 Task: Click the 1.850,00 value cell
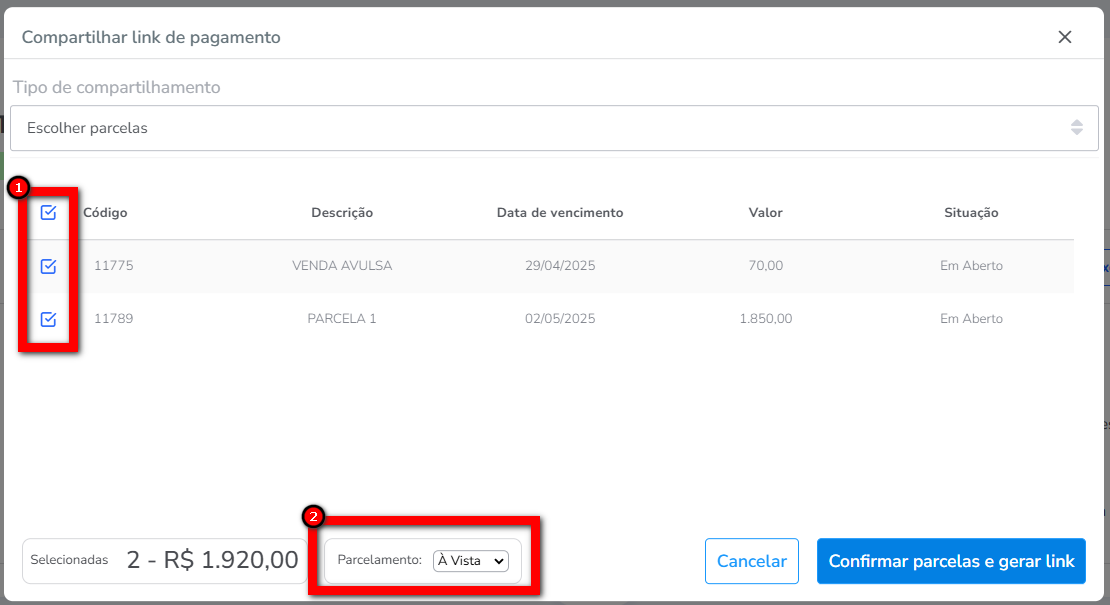765,319
